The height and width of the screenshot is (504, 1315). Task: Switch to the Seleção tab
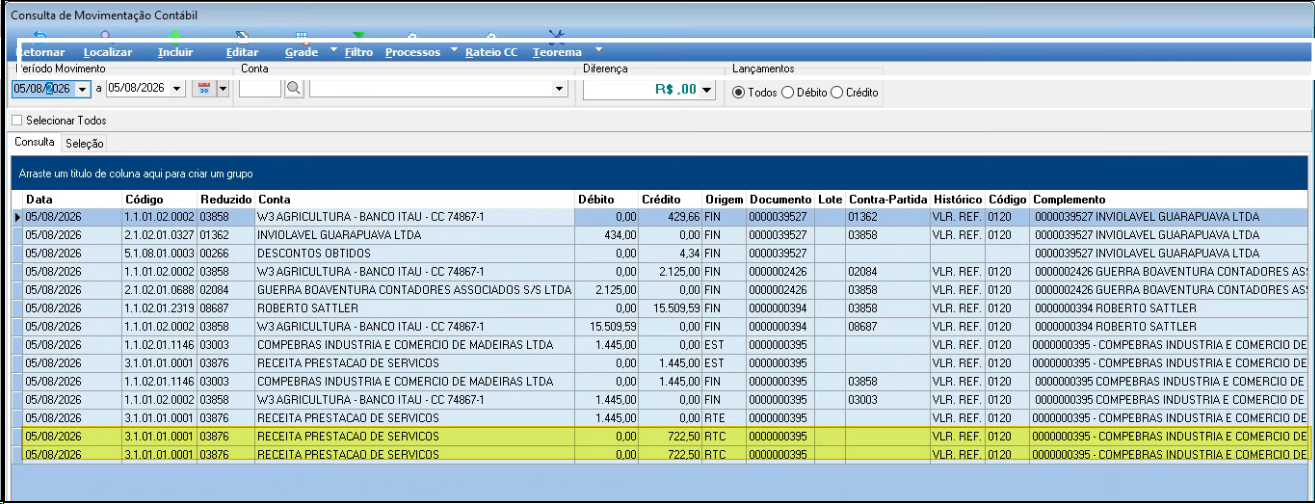(84, 144)
